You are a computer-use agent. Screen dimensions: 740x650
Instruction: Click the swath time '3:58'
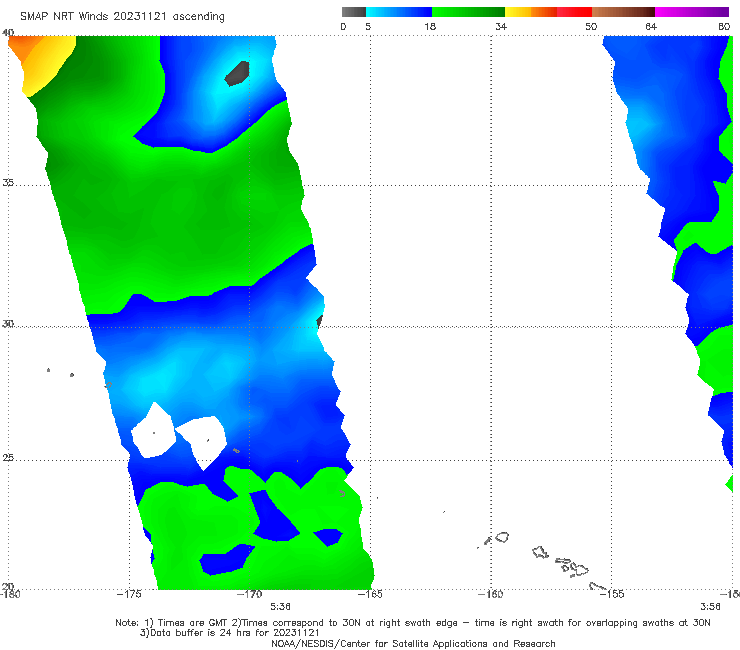click(x=710, y=606)
